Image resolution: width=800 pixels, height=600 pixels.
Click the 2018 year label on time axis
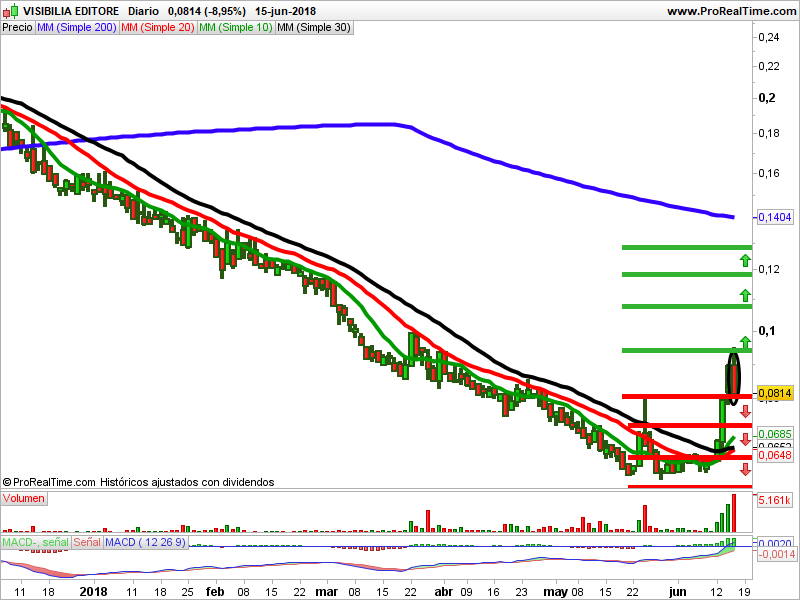tap(93, 592)
